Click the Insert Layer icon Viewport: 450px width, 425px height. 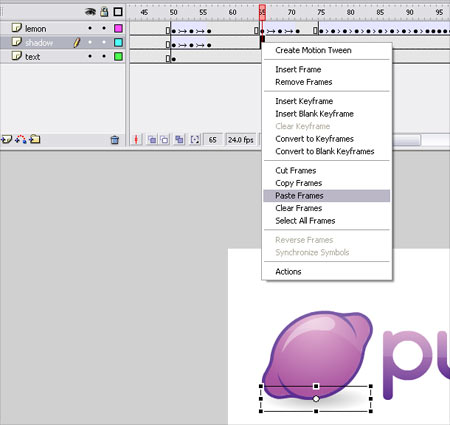point(6,139)
